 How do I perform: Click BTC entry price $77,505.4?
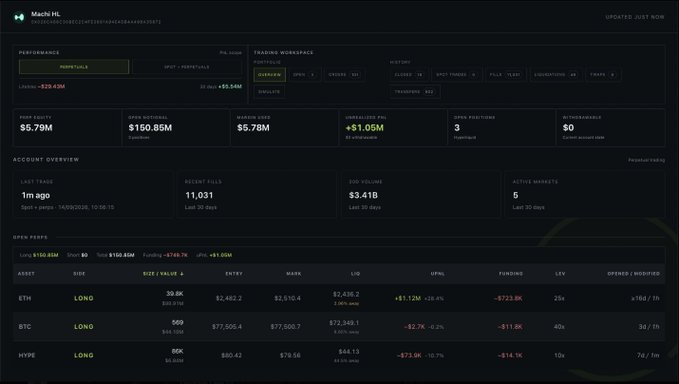click(227, 327)
